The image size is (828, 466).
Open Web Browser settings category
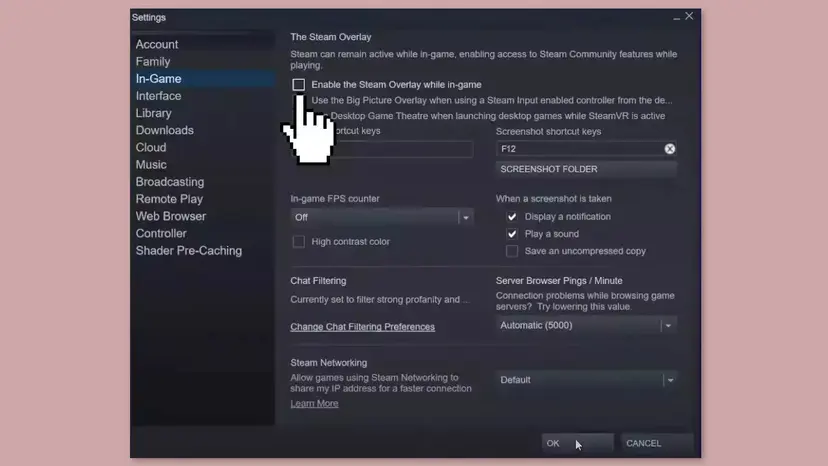(x=171, y=216)
